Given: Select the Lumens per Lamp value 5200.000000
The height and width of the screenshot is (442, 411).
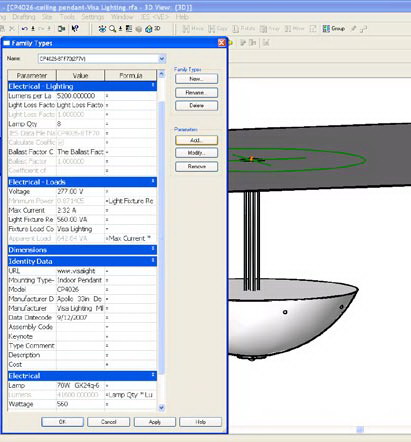Looking at the screenshot, I should (80, 96).
